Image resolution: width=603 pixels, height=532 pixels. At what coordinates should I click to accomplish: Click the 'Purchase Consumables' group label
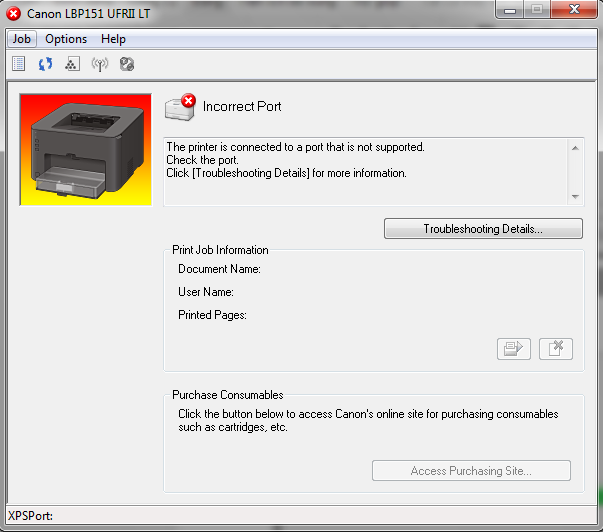pyautogui.click(x=228, y=395)
